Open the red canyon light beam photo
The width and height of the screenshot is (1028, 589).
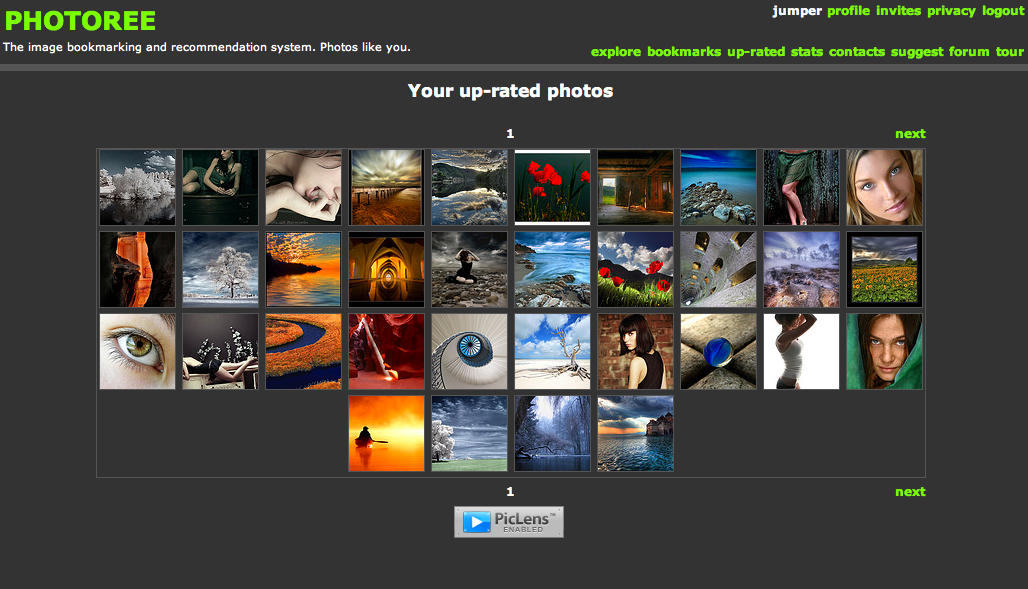[386, 352]
